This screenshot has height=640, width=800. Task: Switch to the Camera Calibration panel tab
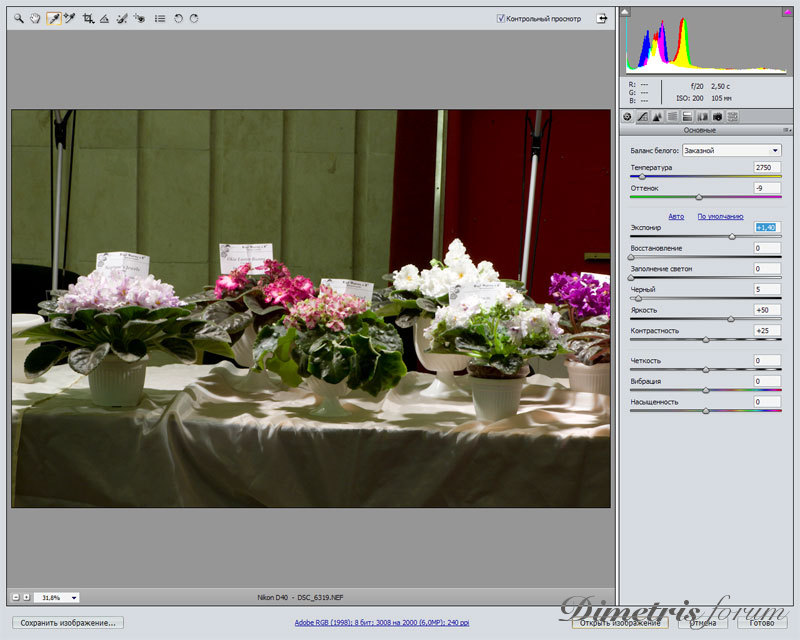717,117
